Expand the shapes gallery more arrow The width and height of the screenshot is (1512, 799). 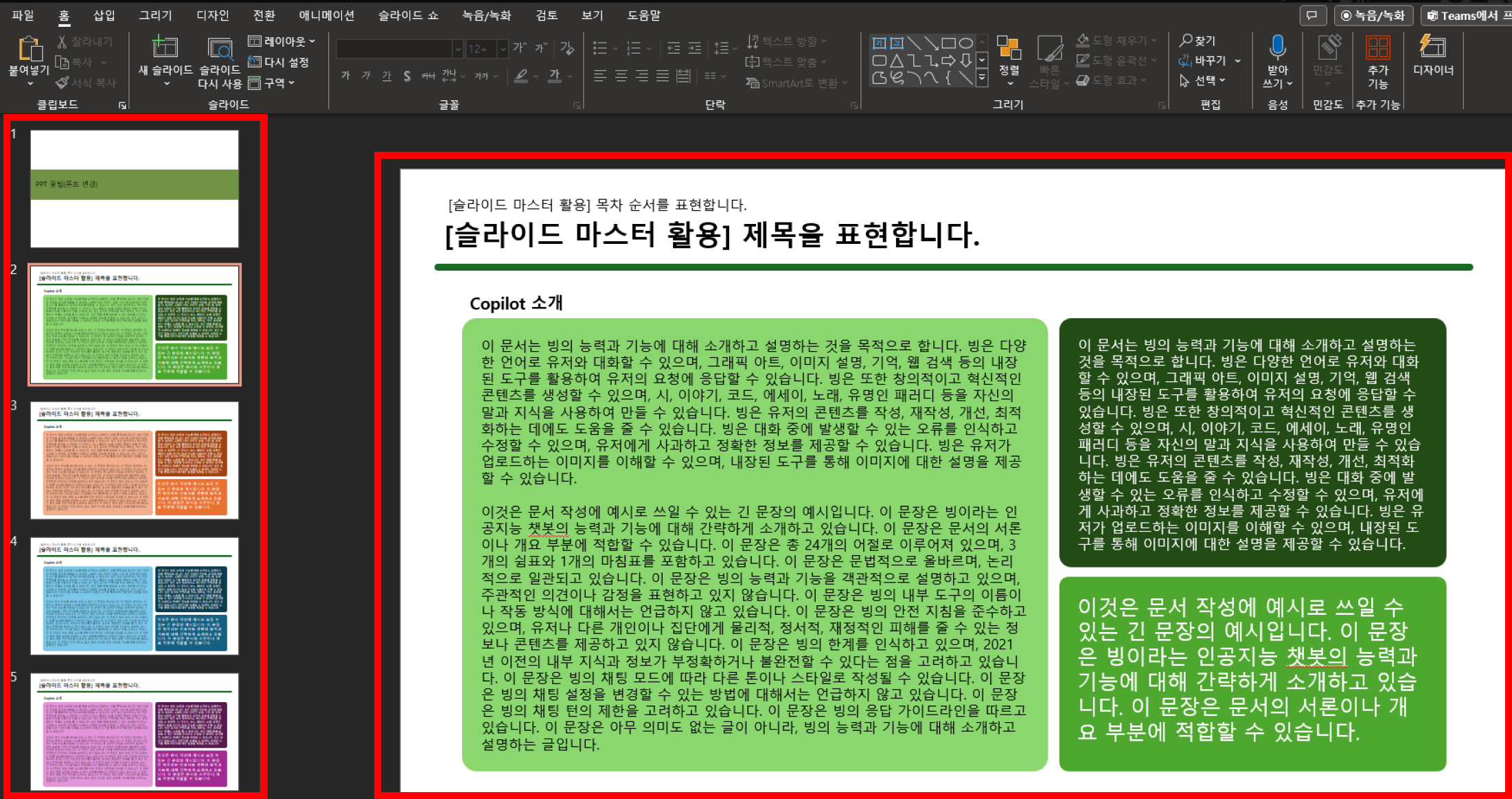coord(983,78)
